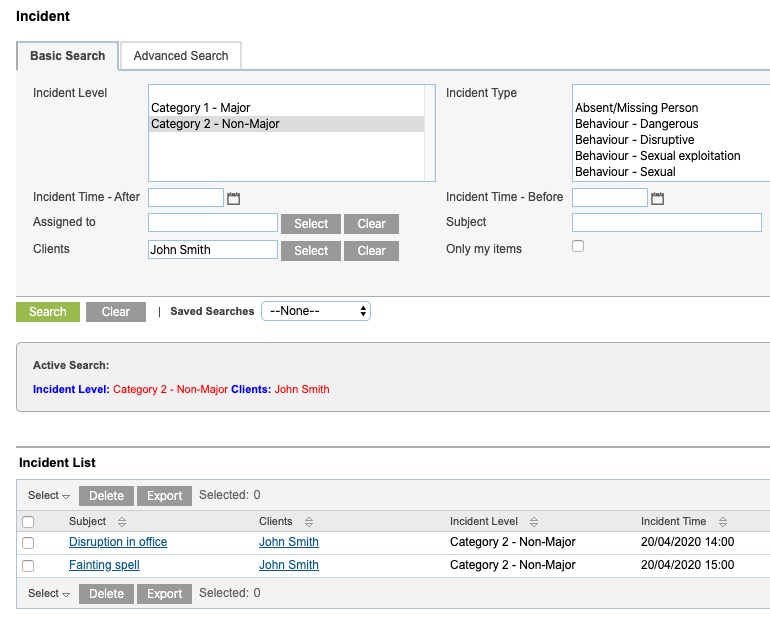
Task: Sort list by Clients column arrows
Action: point(308,522)
